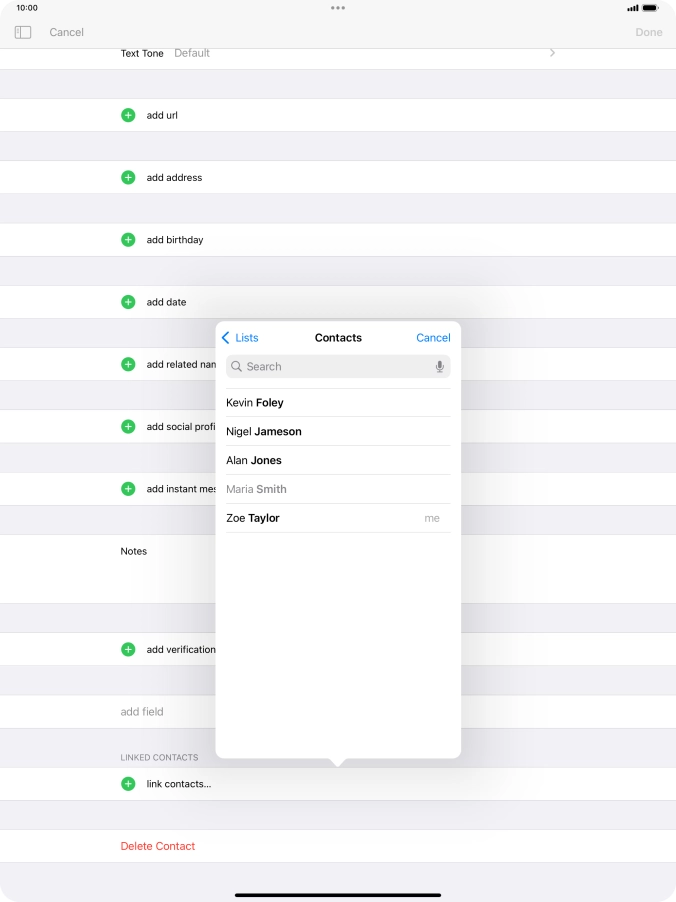Open Text Tone chevron
Screen dimensions: 676x902
click(x=552, y=53)
